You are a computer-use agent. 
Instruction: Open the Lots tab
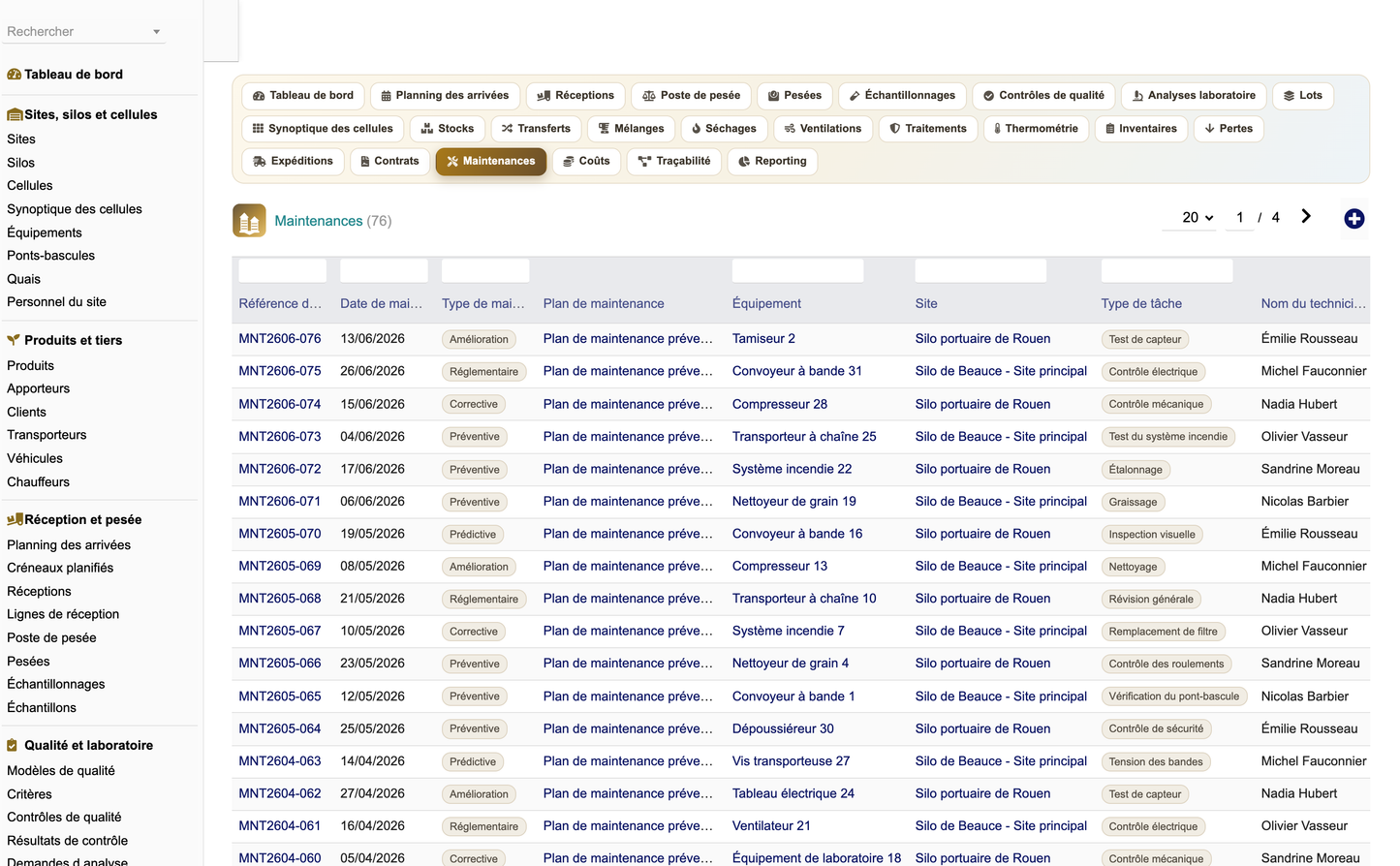point(1303,96)
